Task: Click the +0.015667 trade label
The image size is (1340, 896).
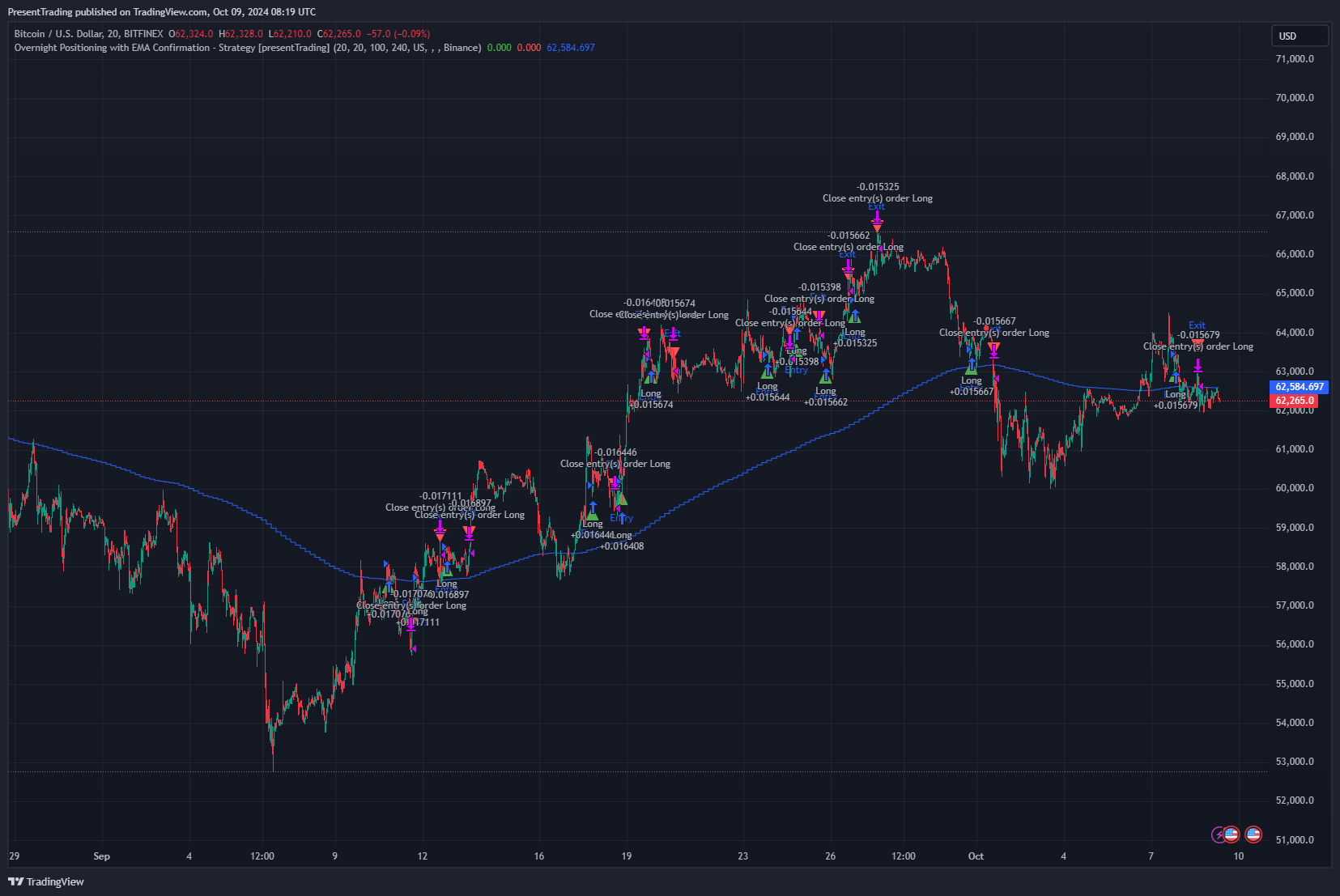Action: [972, 392]
